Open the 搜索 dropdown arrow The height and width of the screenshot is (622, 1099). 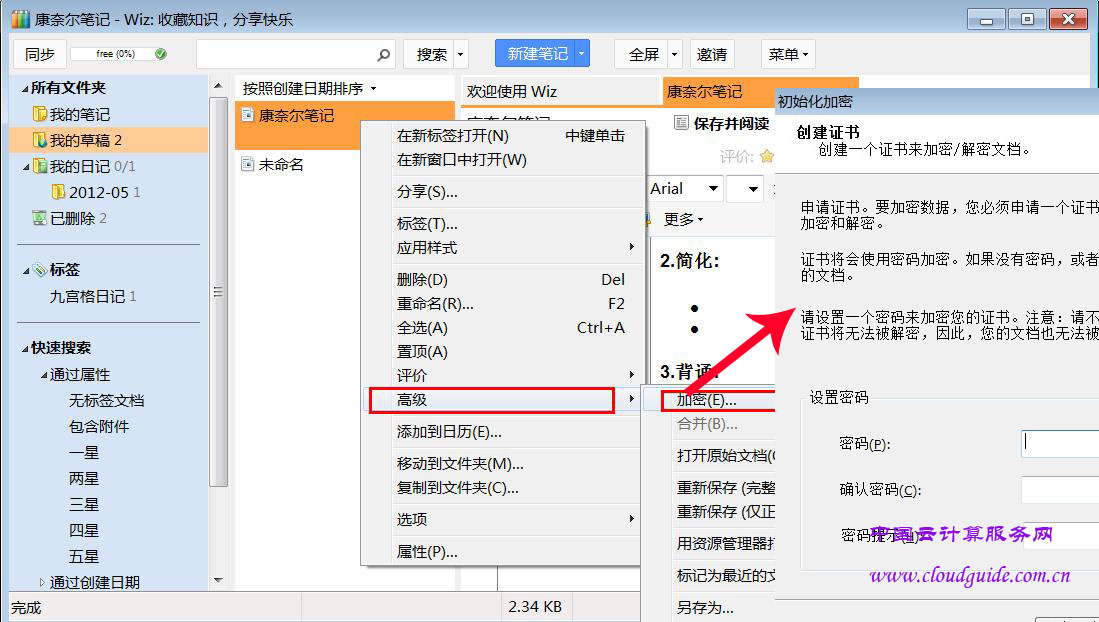coord(460,54)
